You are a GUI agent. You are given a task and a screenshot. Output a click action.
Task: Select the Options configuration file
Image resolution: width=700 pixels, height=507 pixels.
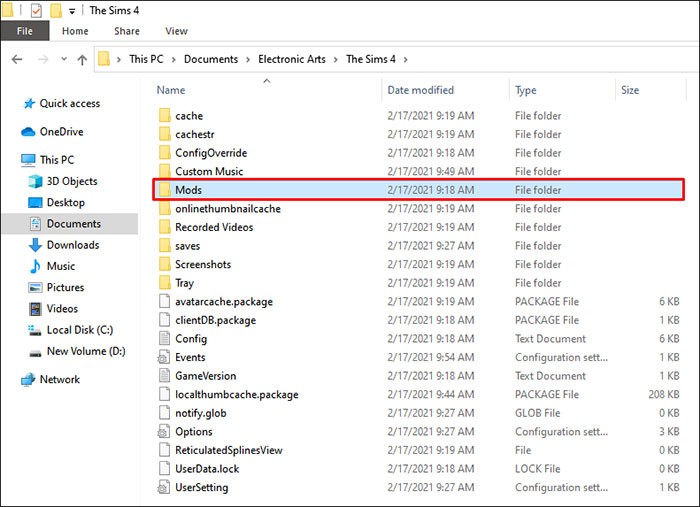[193, 432]
